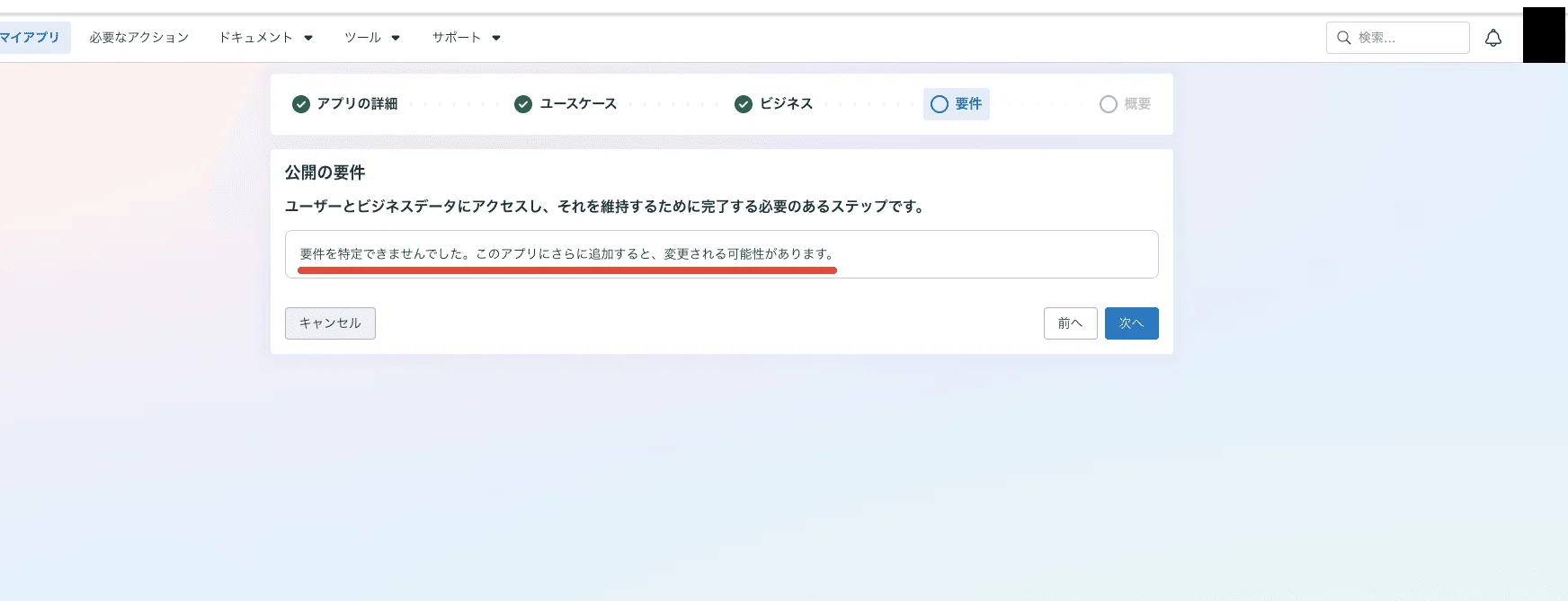Select the 概要 step circle
Screen dimensions: 1568x601
point(1109,104)
